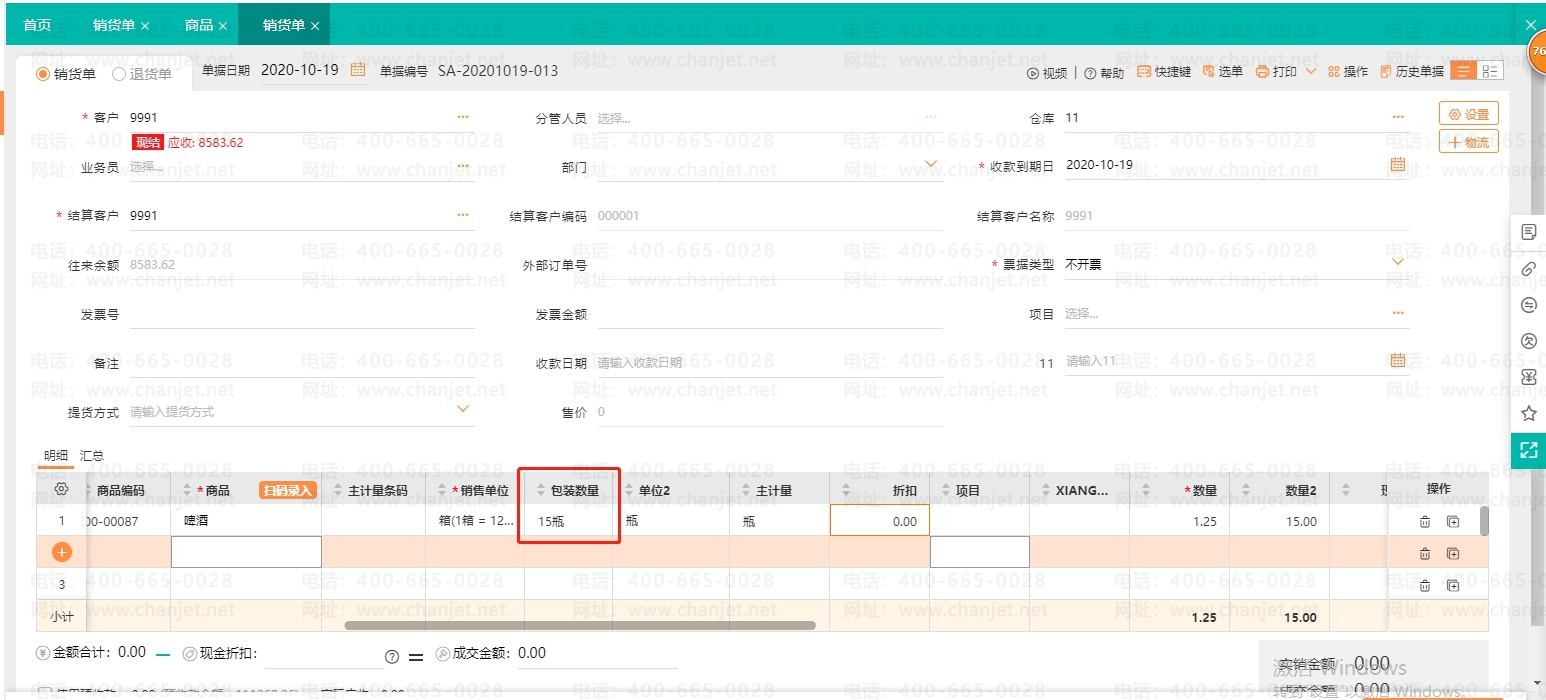The height and width of the screenshot is (700, 1546).
Task: Open lookup dots for 项目 field
Action: pos(1398,313)
